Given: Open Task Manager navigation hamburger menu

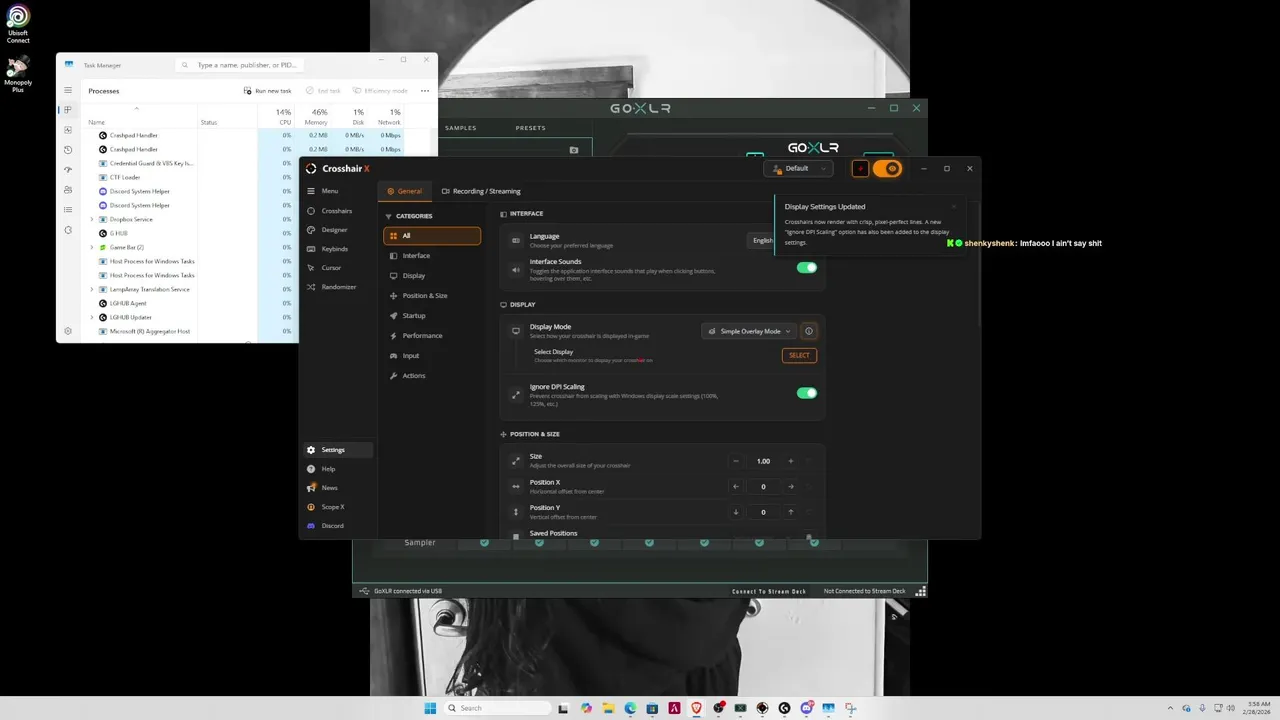Looking at the screenshot, I should click(x=68, y=91).
